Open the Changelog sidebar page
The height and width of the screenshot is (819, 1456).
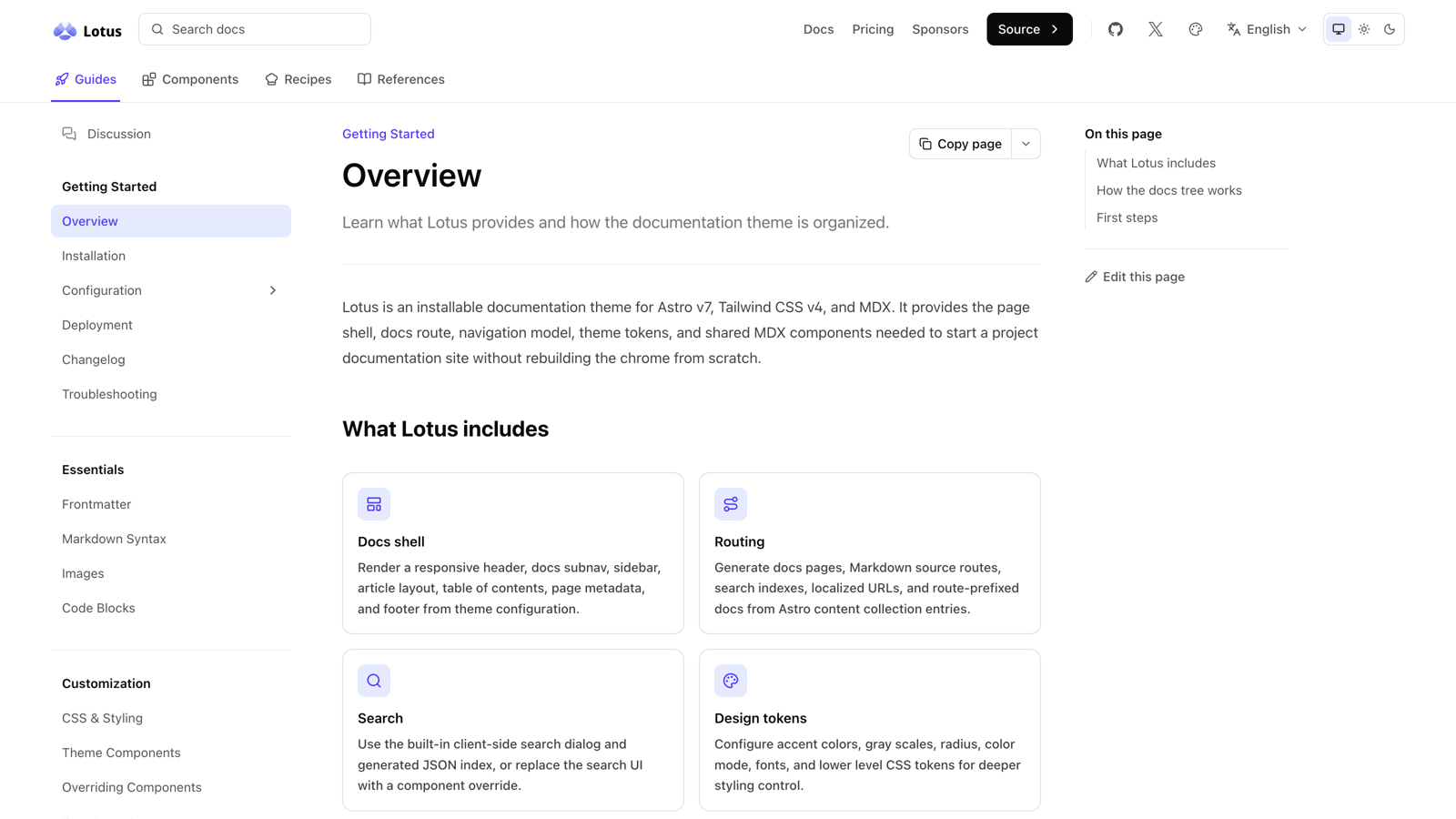(x=171, y=359)
